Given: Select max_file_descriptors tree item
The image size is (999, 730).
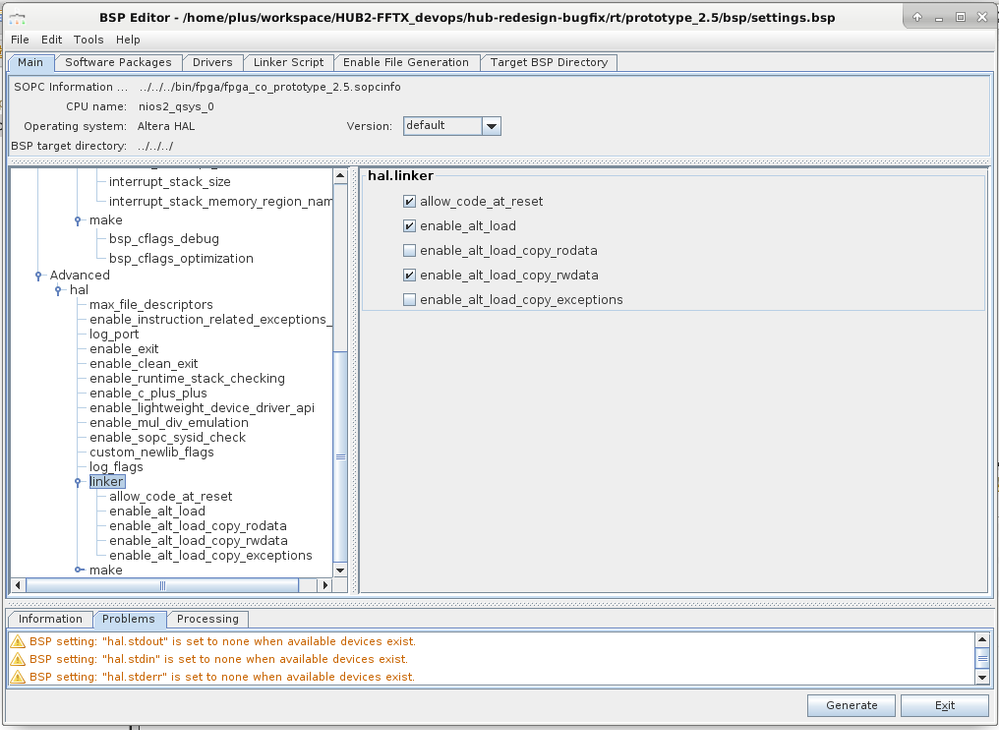Looking at the screenshot, I should coord(151,305).
